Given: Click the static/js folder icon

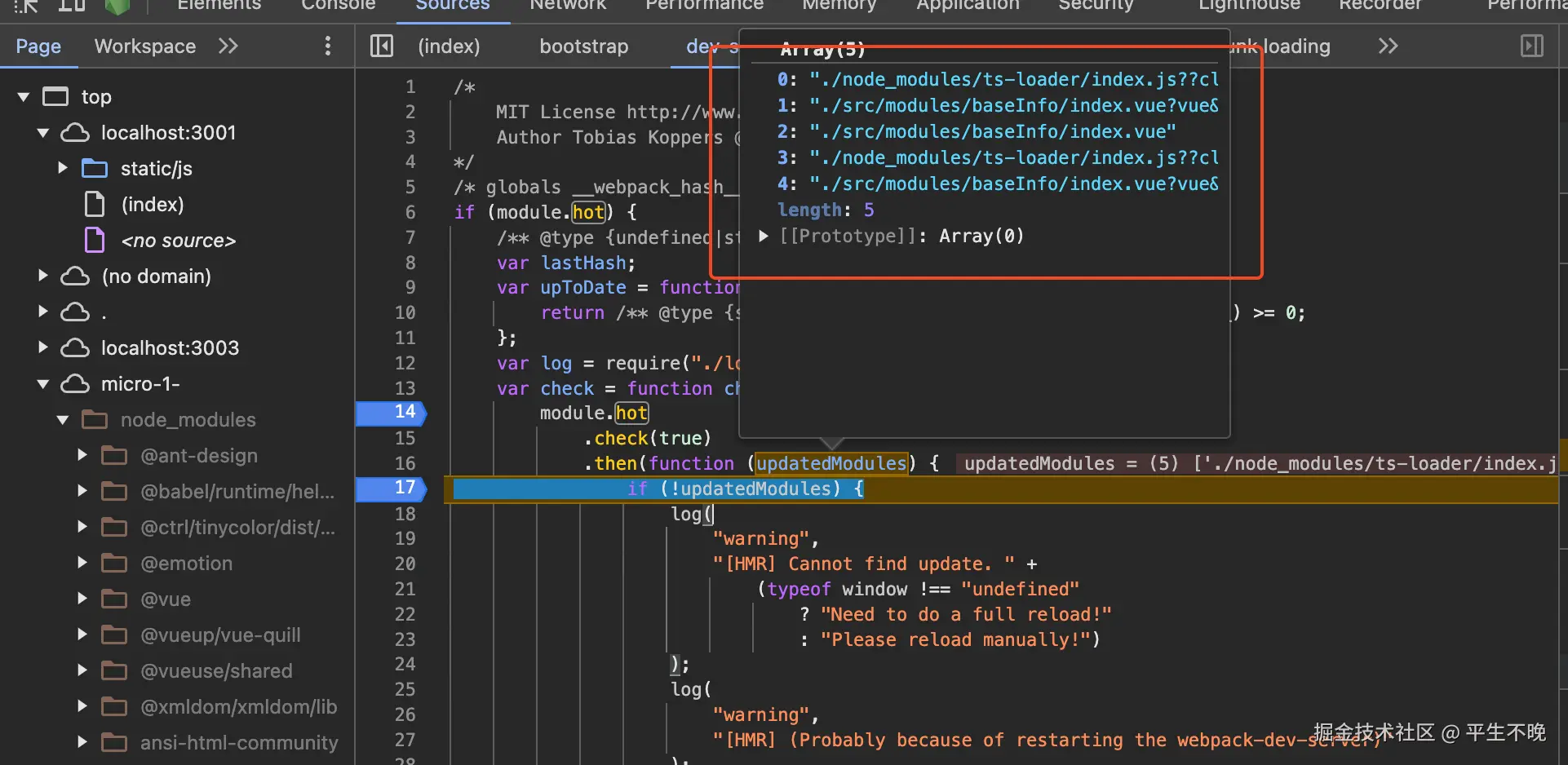Looking at the screenshot, I should [x=95, y=168].
